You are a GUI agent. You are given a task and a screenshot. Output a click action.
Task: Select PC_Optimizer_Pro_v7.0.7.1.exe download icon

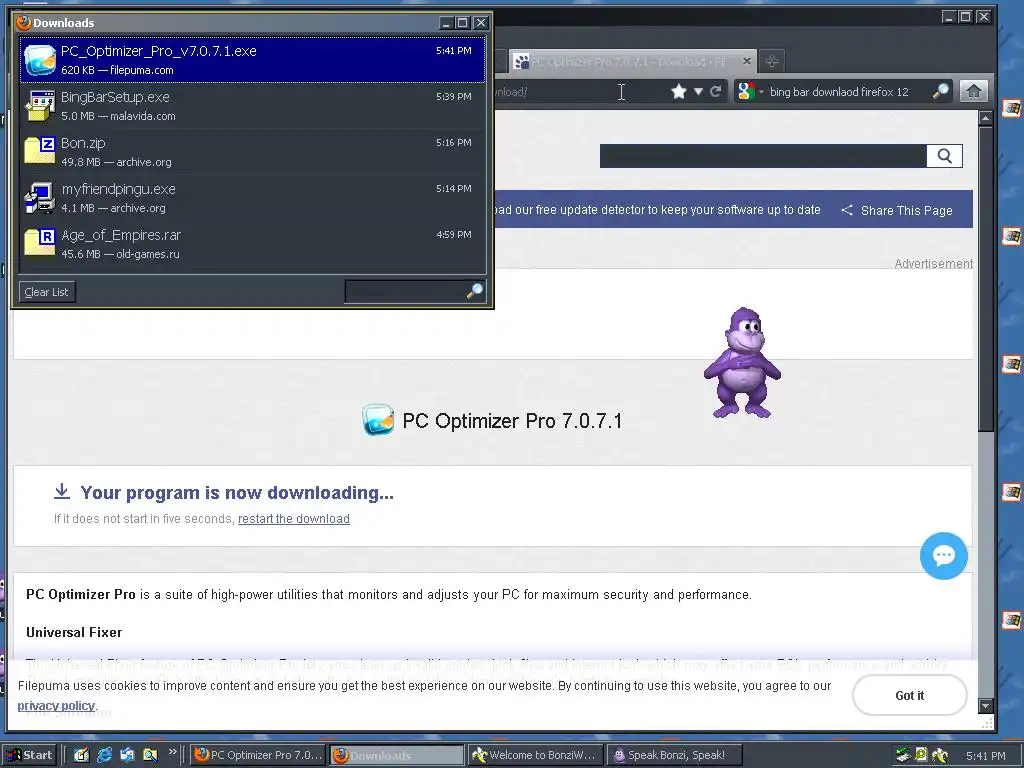[40, 60]
